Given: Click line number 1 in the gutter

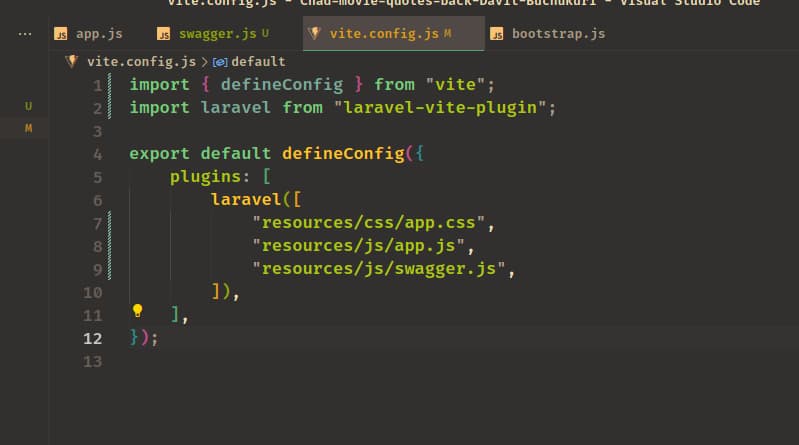Looking at the screenshot, I should click(x=97, y=85).
